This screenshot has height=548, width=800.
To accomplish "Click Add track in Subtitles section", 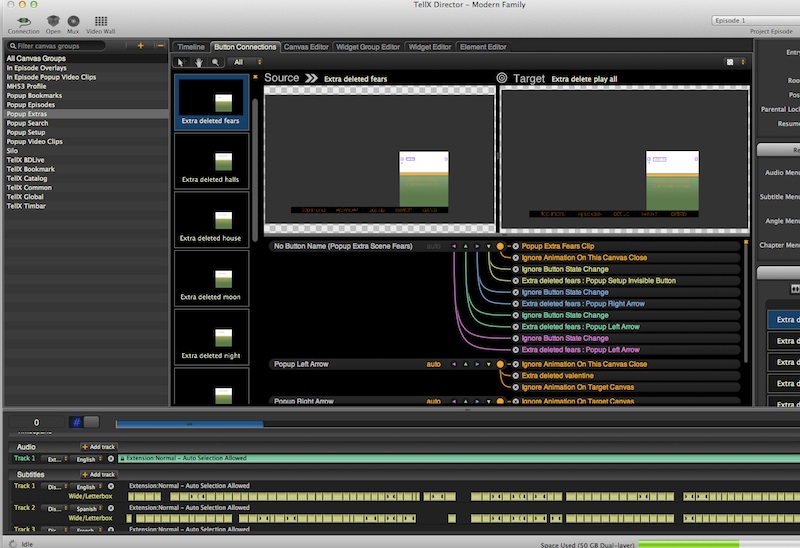I will click(98, 475).
